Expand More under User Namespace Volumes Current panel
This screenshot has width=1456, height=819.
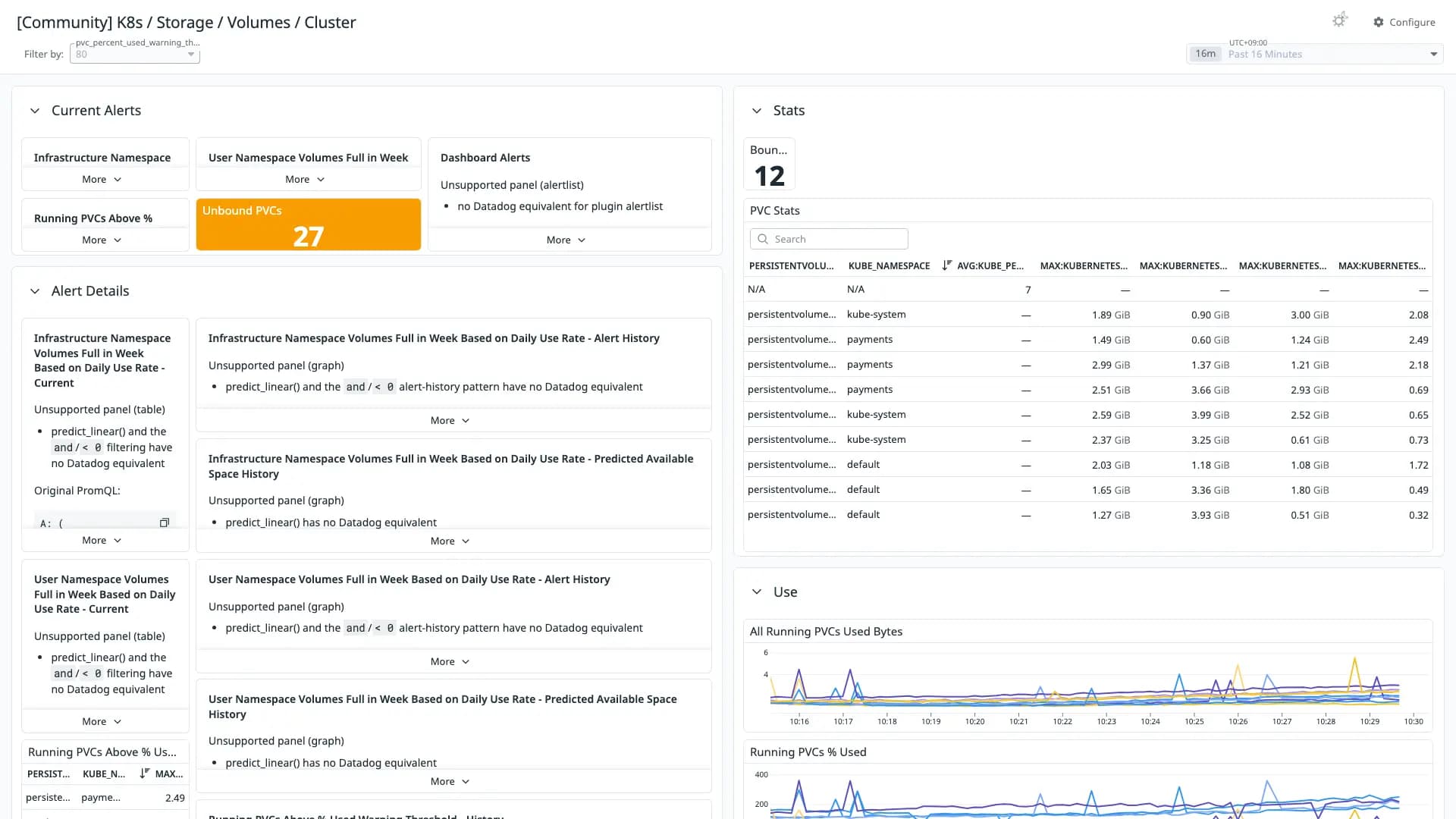tap(102, 722)
